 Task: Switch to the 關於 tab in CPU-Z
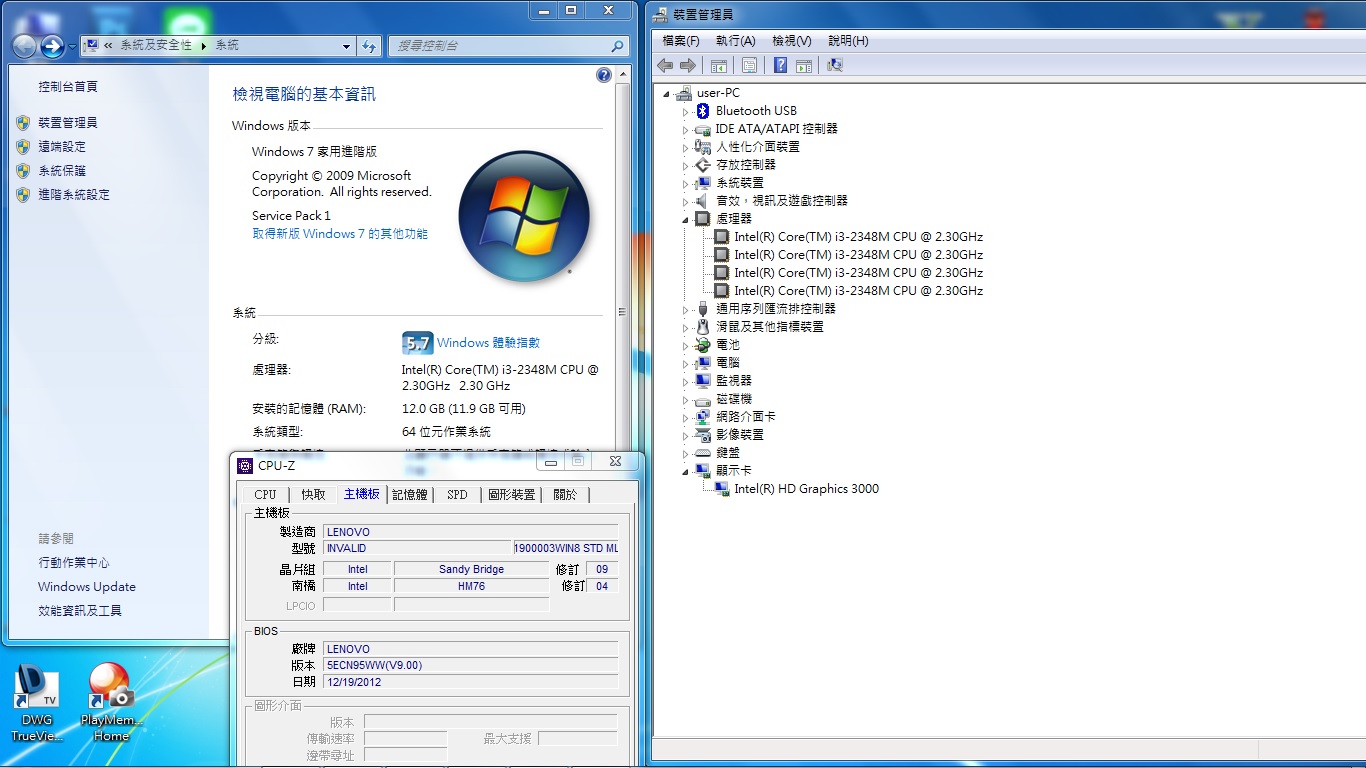(x=565, y=495)
